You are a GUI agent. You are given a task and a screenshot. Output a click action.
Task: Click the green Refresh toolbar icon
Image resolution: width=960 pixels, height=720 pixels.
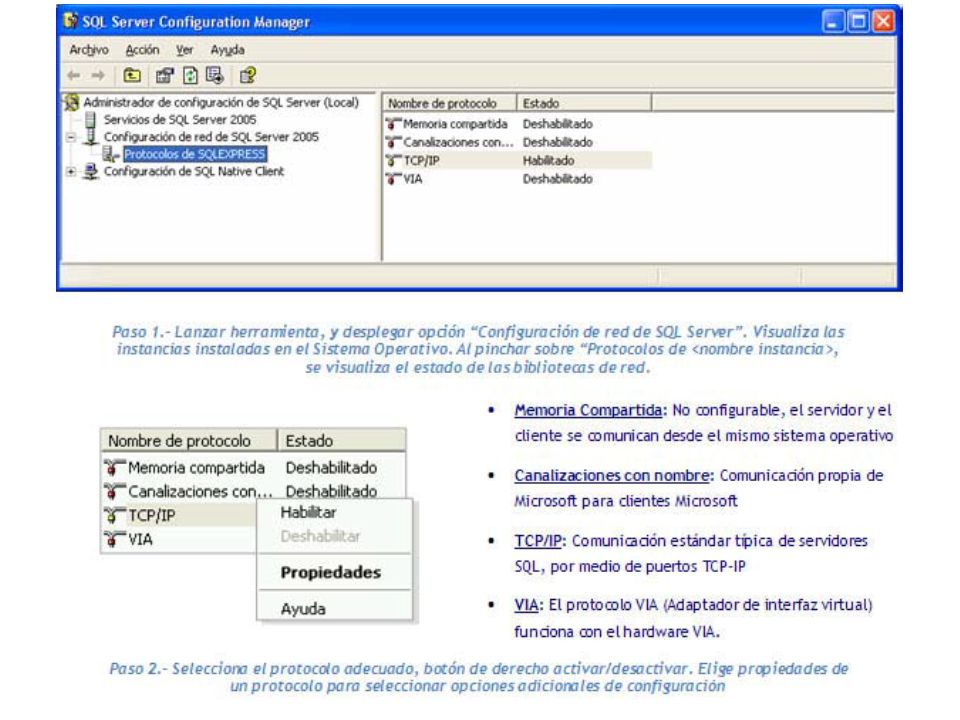tap(191, 75)
